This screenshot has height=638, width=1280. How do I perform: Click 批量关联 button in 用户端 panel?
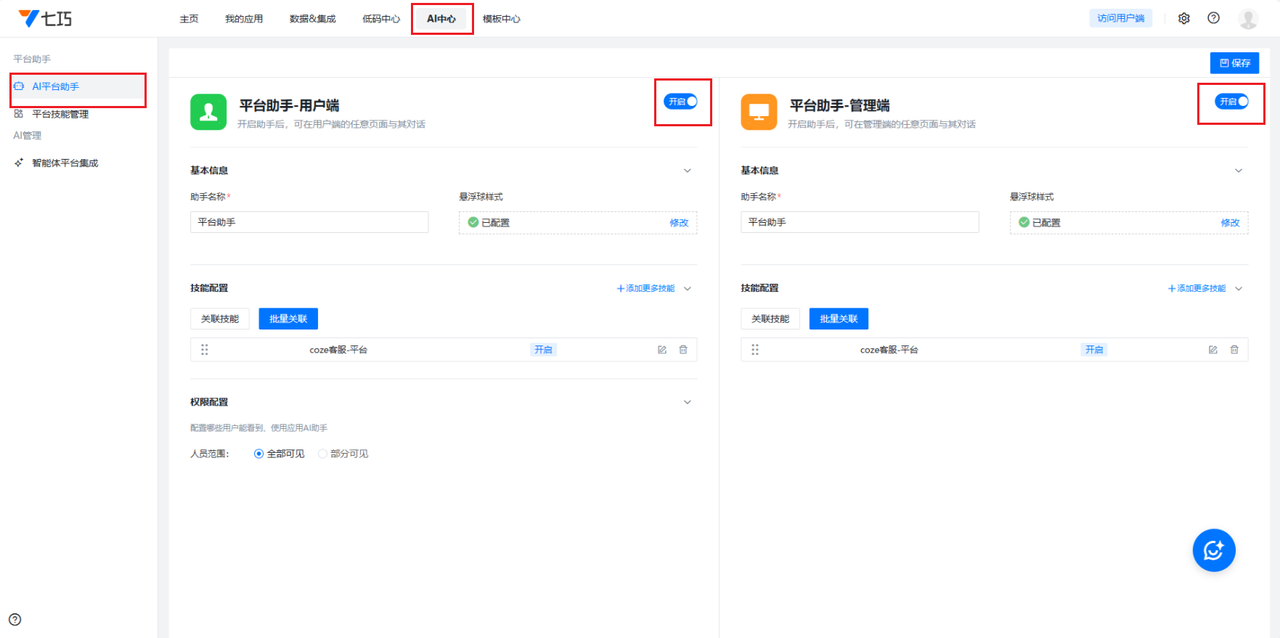point(288,319)
